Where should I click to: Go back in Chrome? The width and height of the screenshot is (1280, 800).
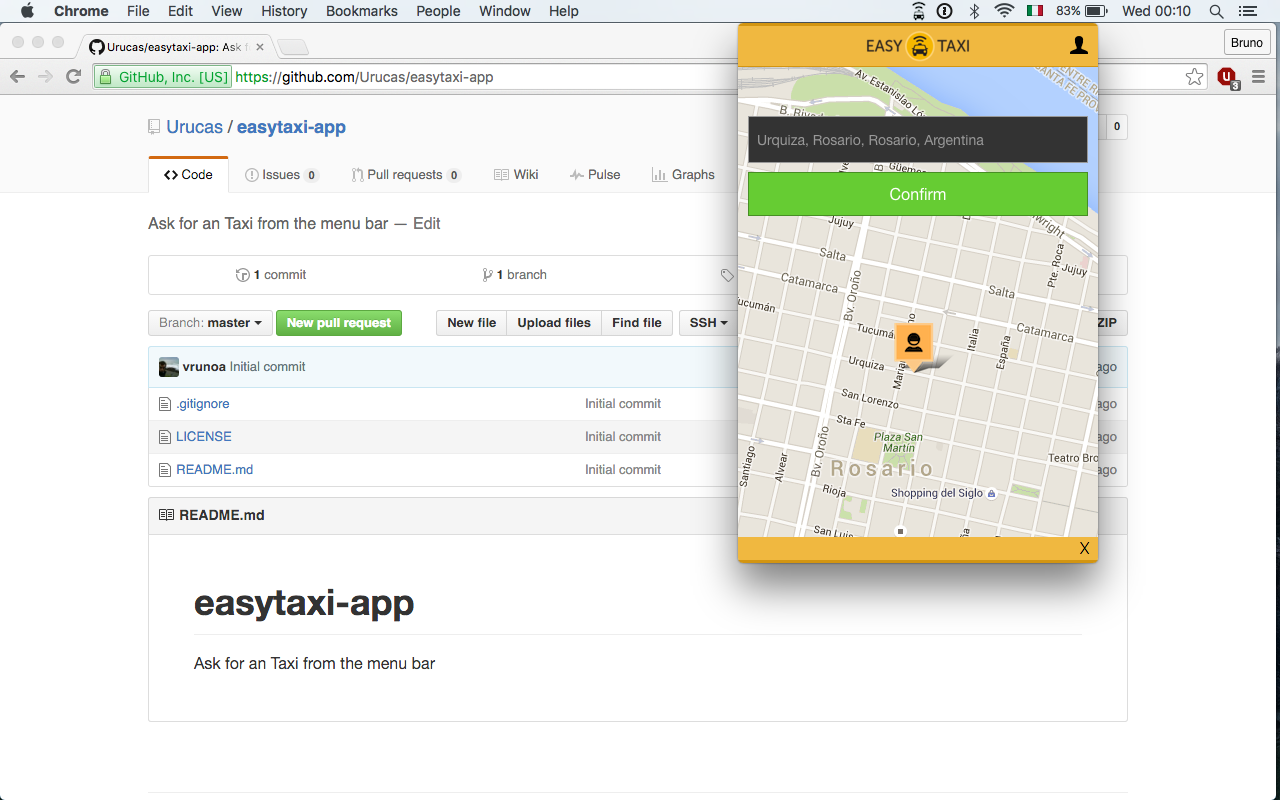click(17, 77)
